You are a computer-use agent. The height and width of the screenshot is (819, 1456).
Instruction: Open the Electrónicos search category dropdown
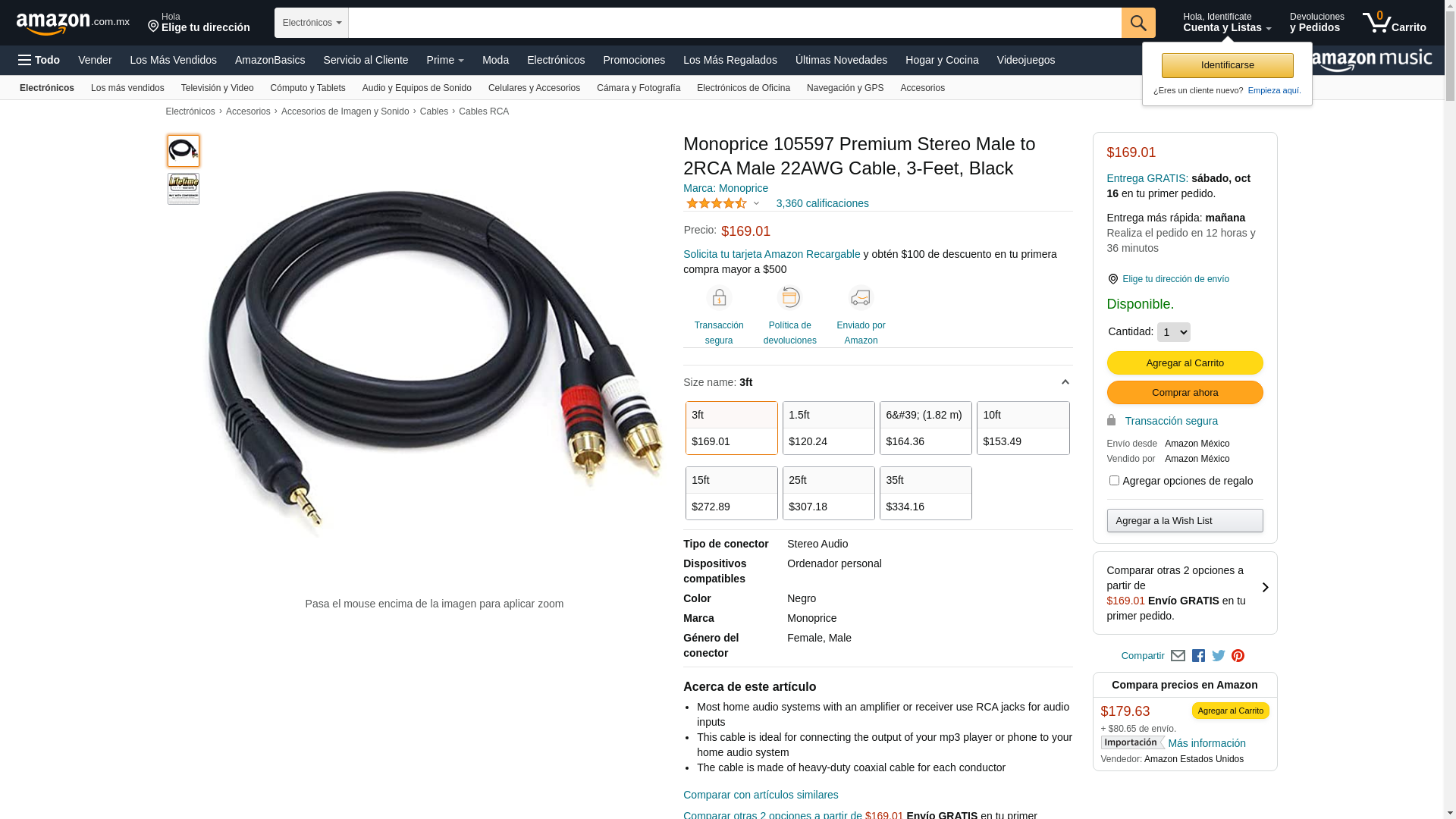coord(312,23)
